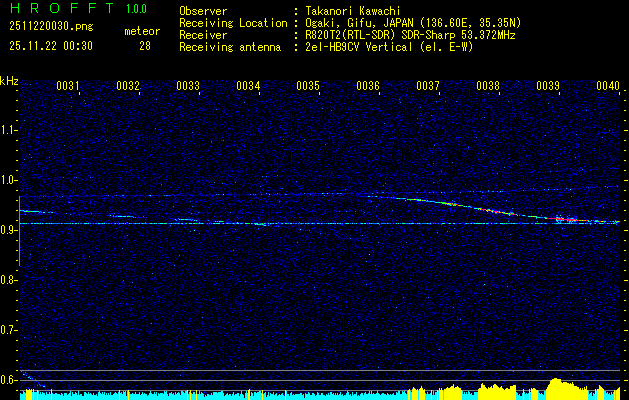
Task: Click the date 25.11.22 00:30
Action: point(51,46)
